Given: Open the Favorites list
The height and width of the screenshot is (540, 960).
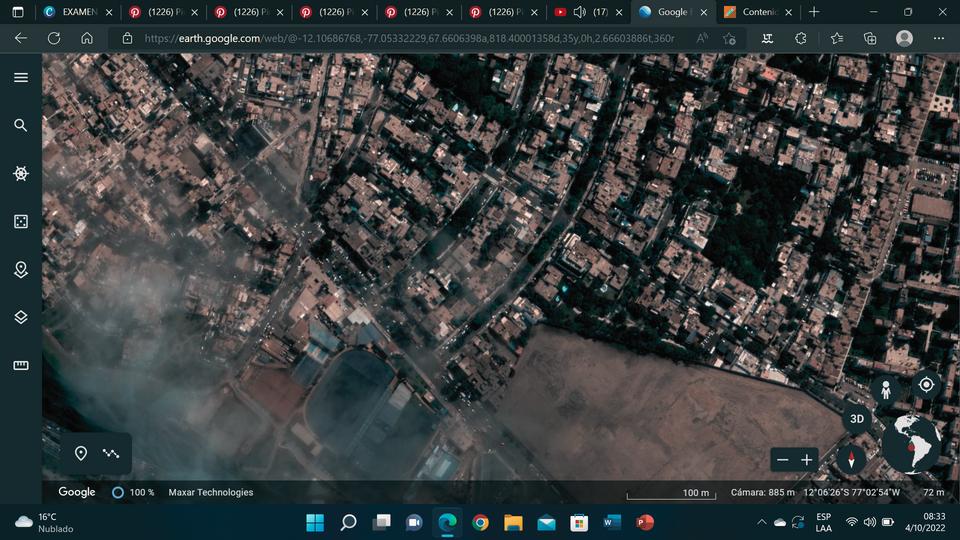Looking at the screenshot, I should (837, 38).
